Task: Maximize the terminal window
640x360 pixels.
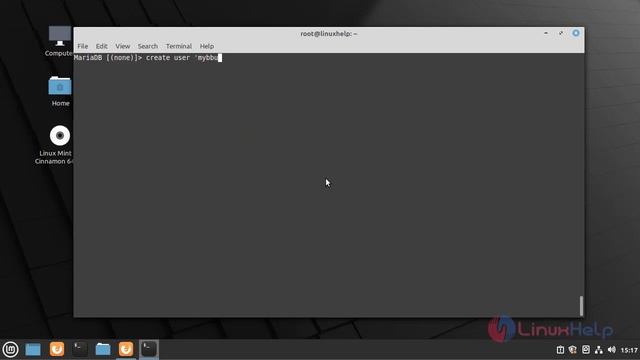Action: pyautogui.click(x=561, y=33)
